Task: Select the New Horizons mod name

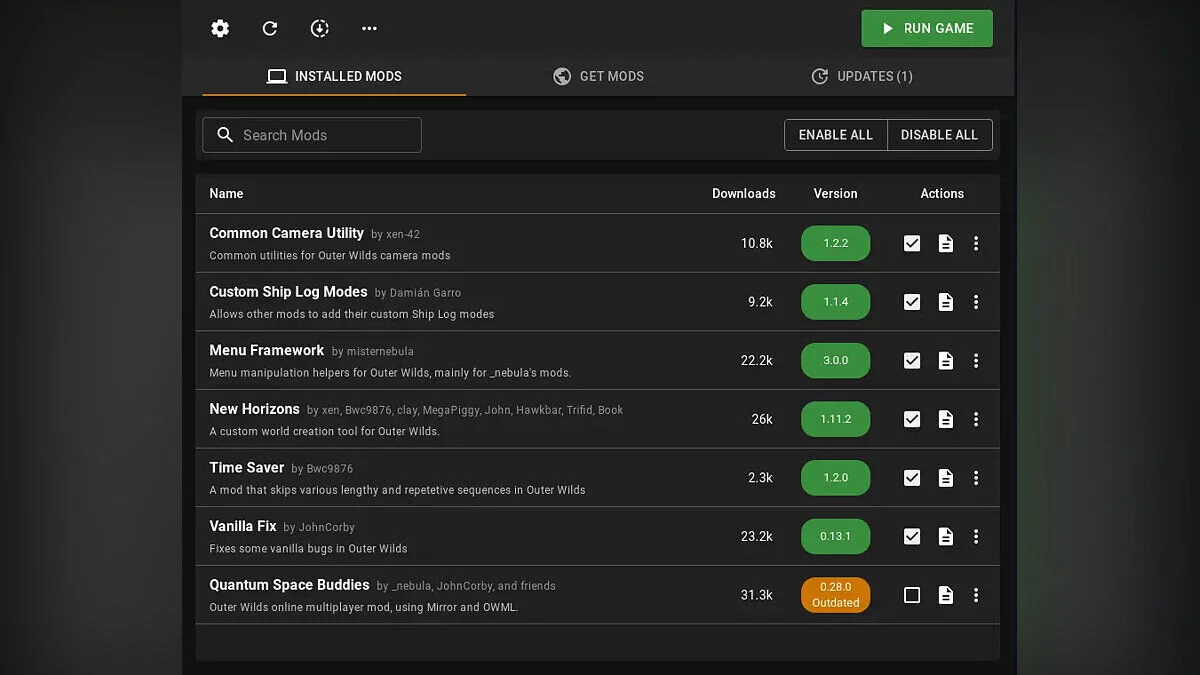Action: pos(254,409)
